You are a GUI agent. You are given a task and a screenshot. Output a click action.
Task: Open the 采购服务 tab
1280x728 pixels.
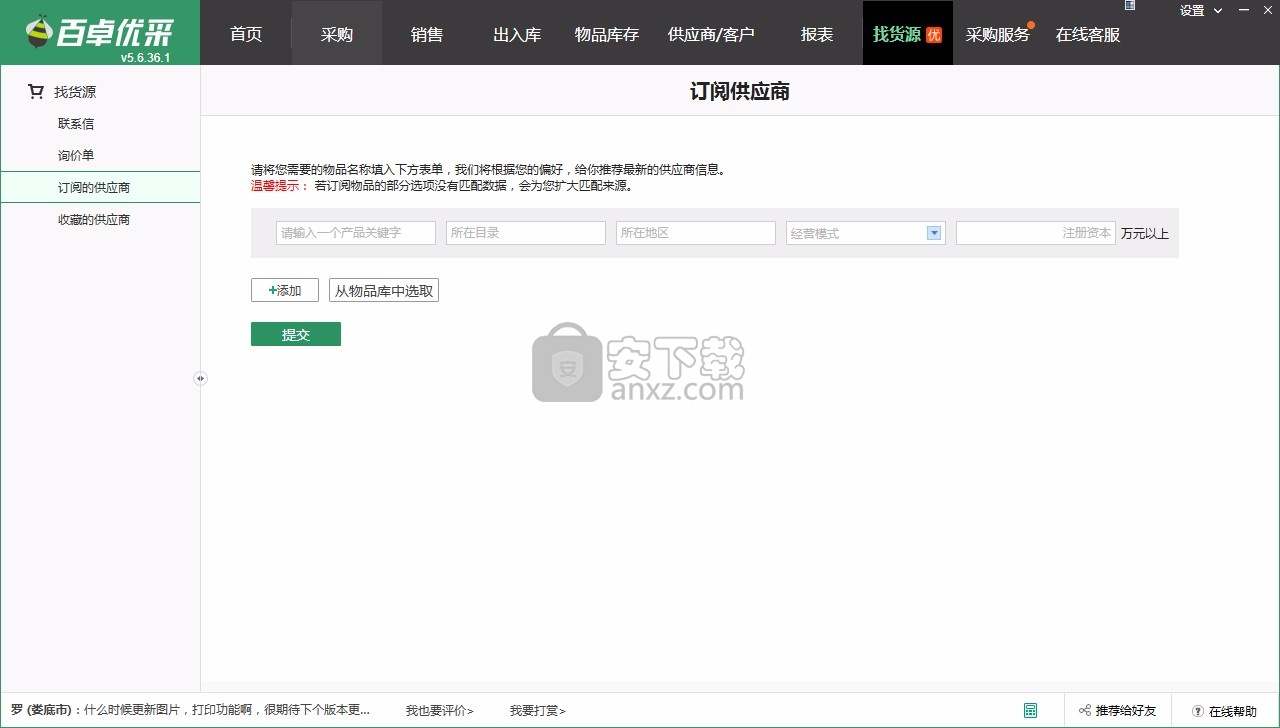pos(998,34)
